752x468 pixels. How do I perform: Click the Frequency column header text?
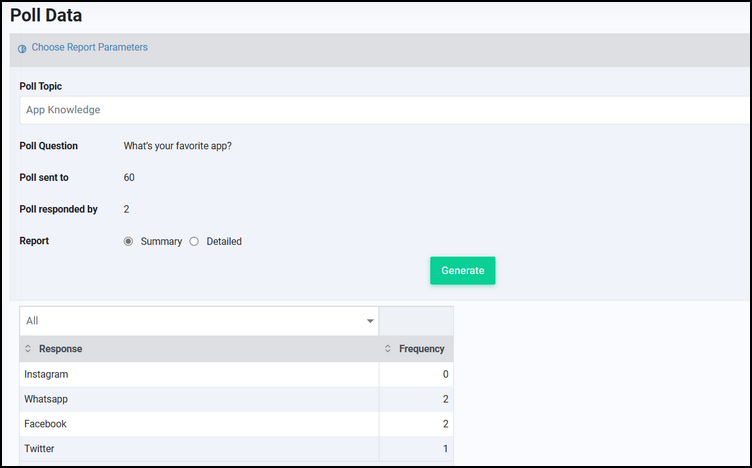click(422, 349)
